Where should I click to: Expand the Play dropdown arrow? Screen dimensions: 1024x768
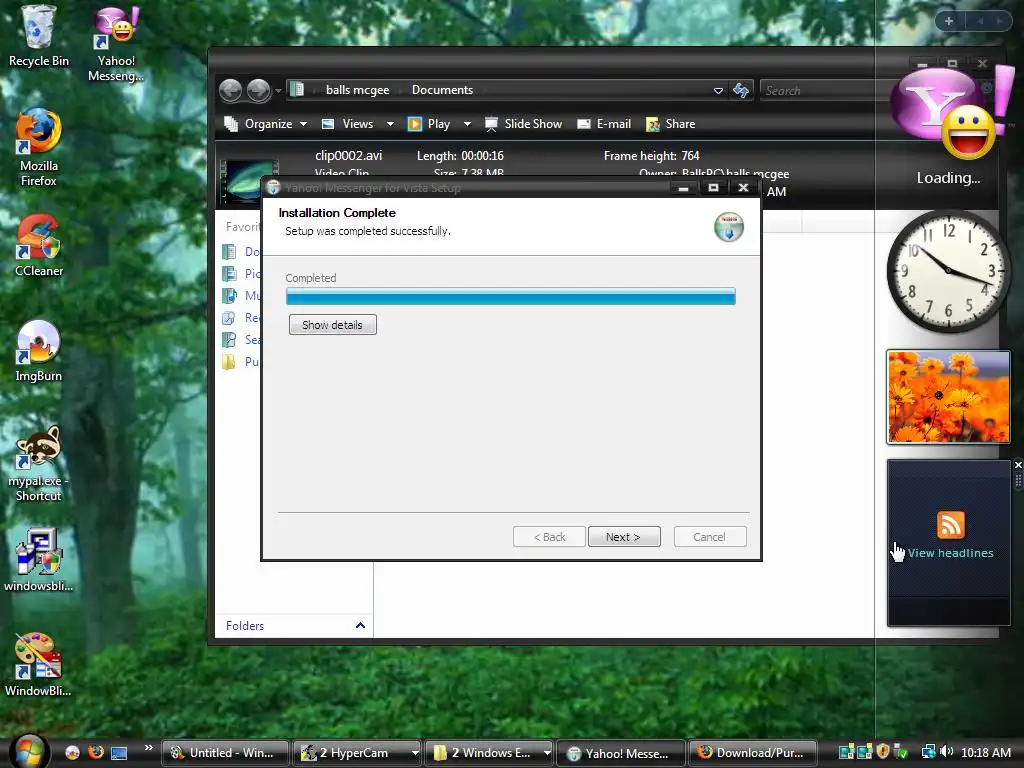pyautogui.click(x=467, y=124)
